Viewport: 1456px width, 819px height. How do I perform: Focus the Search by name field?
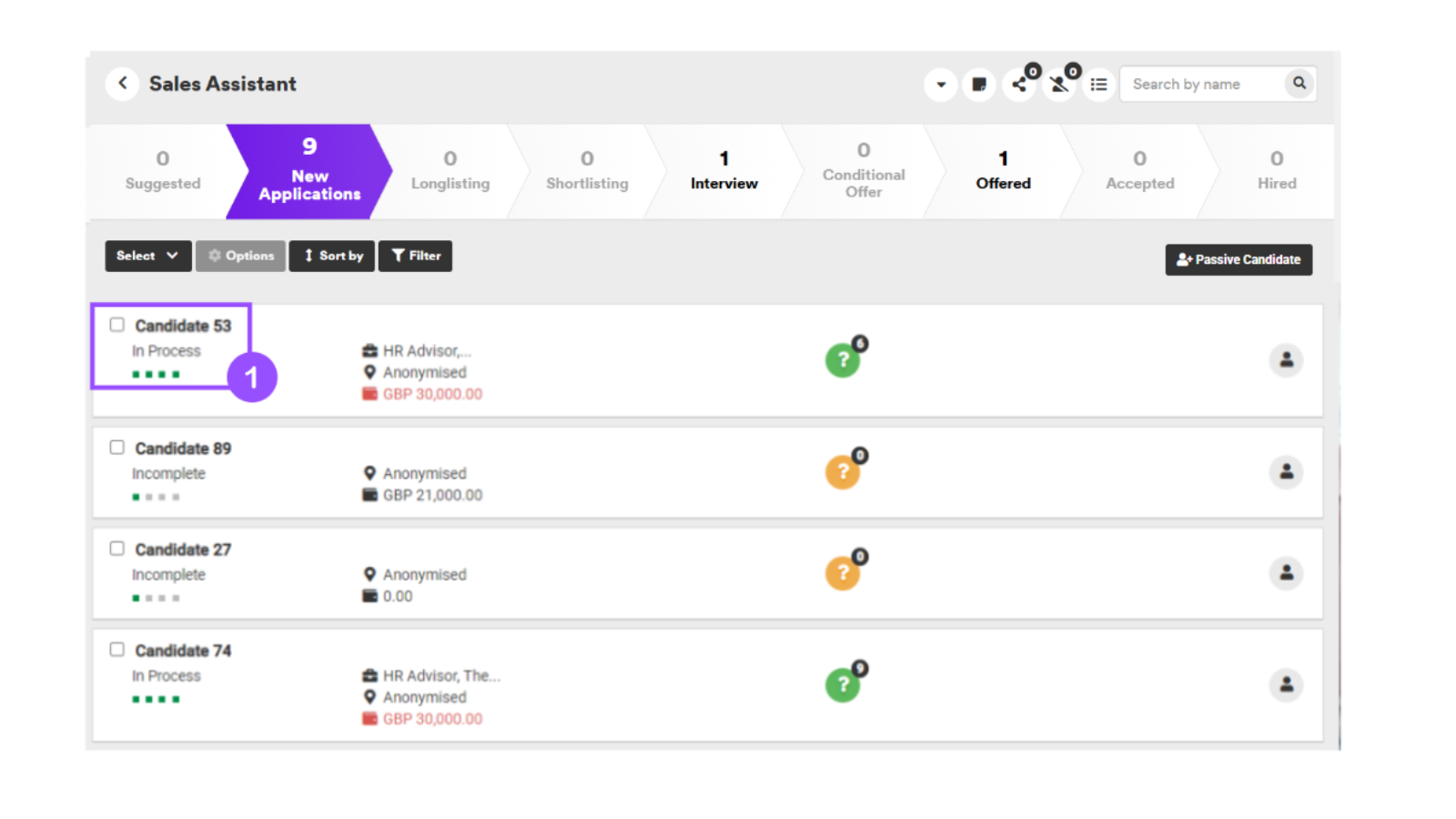click(1201, 85)
